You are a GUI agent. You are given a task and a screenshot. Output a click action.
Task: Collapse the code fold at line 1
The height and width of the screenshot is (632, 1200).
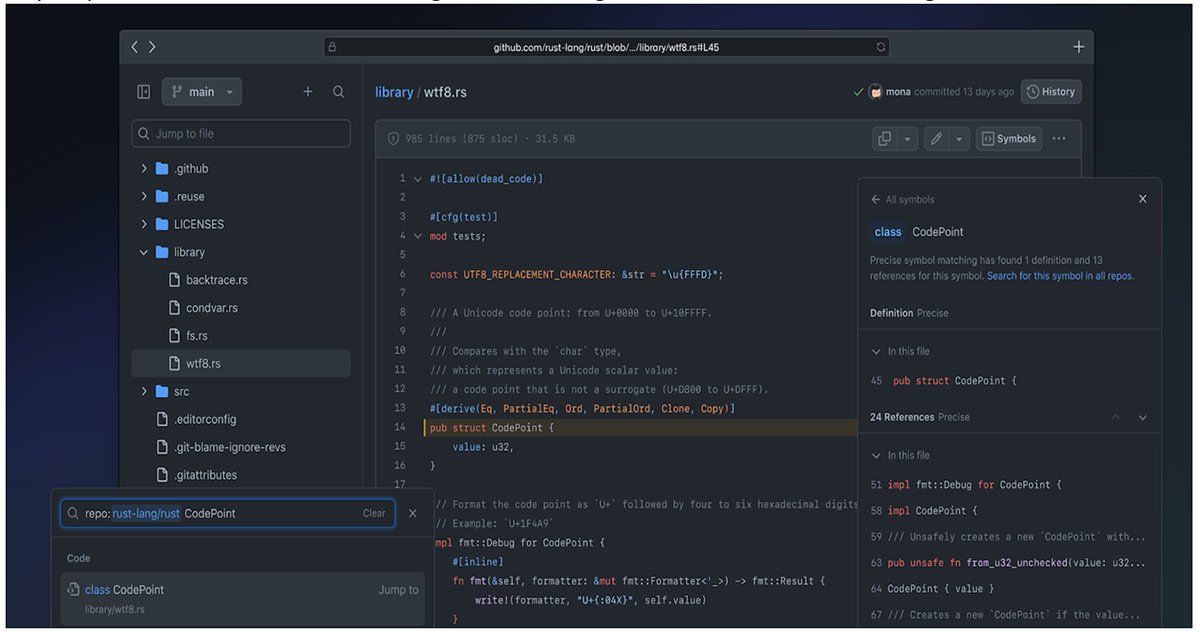click(x=417, y=177)
